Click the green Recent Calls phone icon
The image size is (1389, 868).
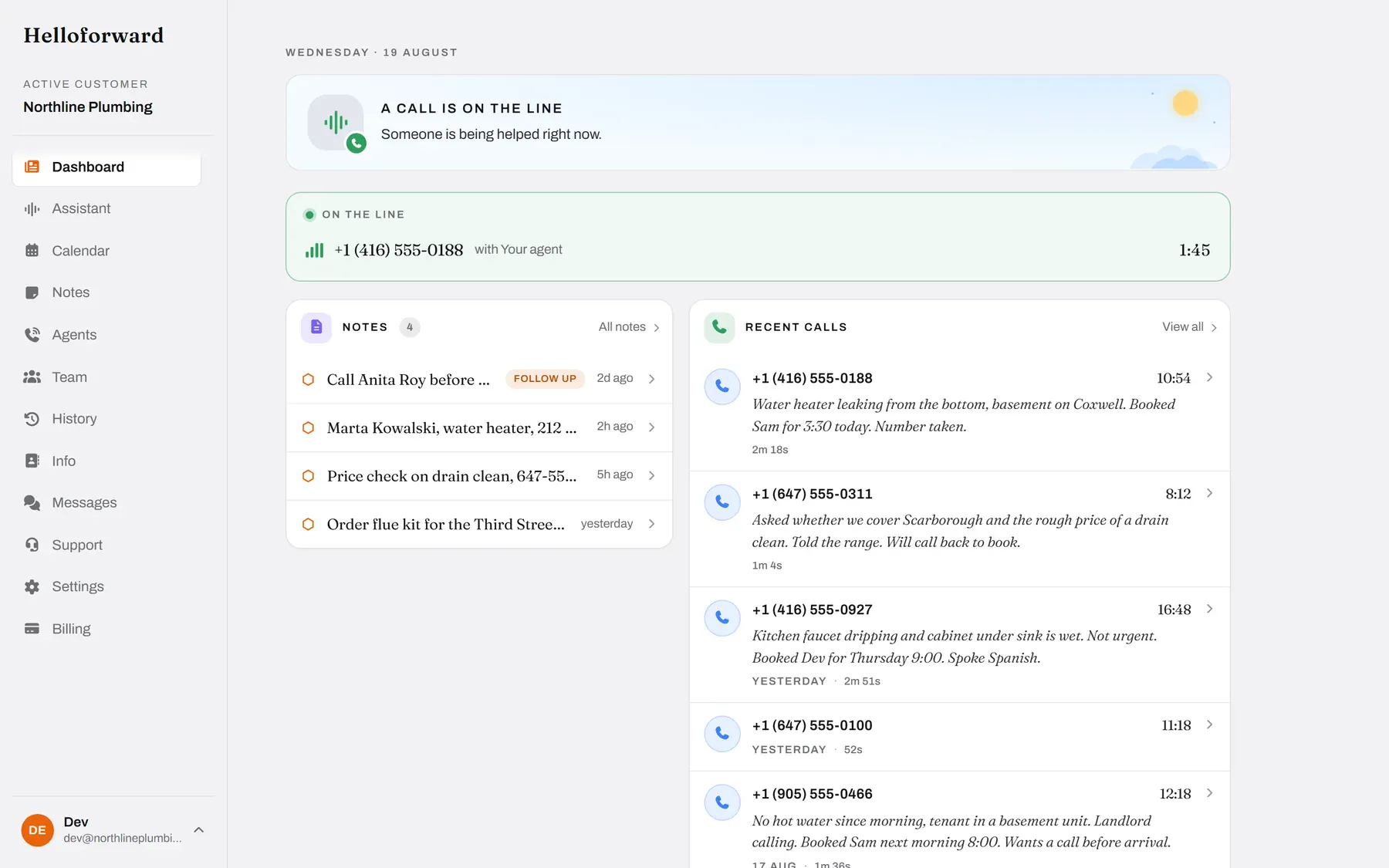click(x=719, y=327)
